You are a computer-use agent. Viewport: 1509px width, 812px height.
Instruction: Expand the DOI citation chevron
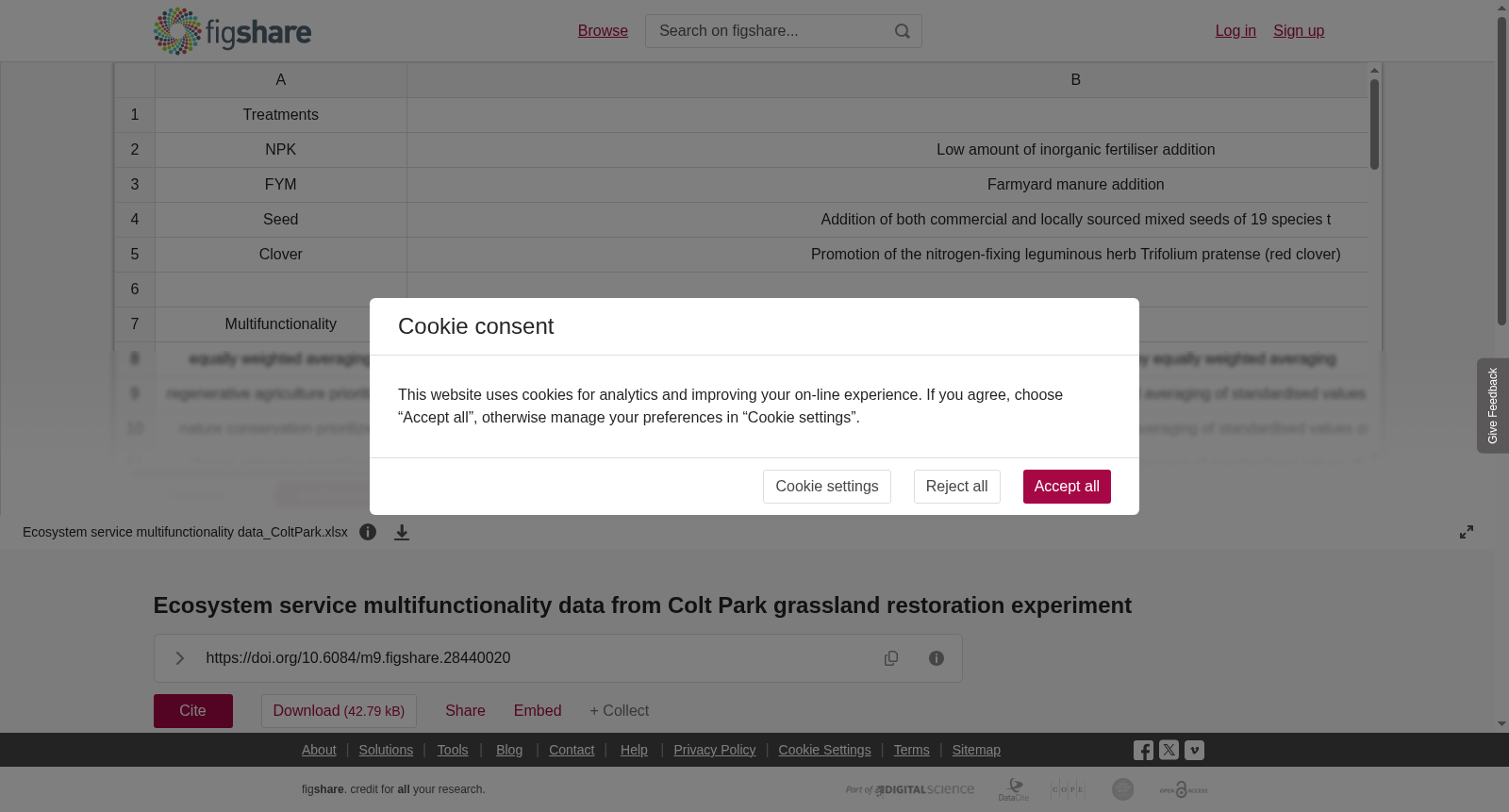pyautogui.click(x=179, y=658)
